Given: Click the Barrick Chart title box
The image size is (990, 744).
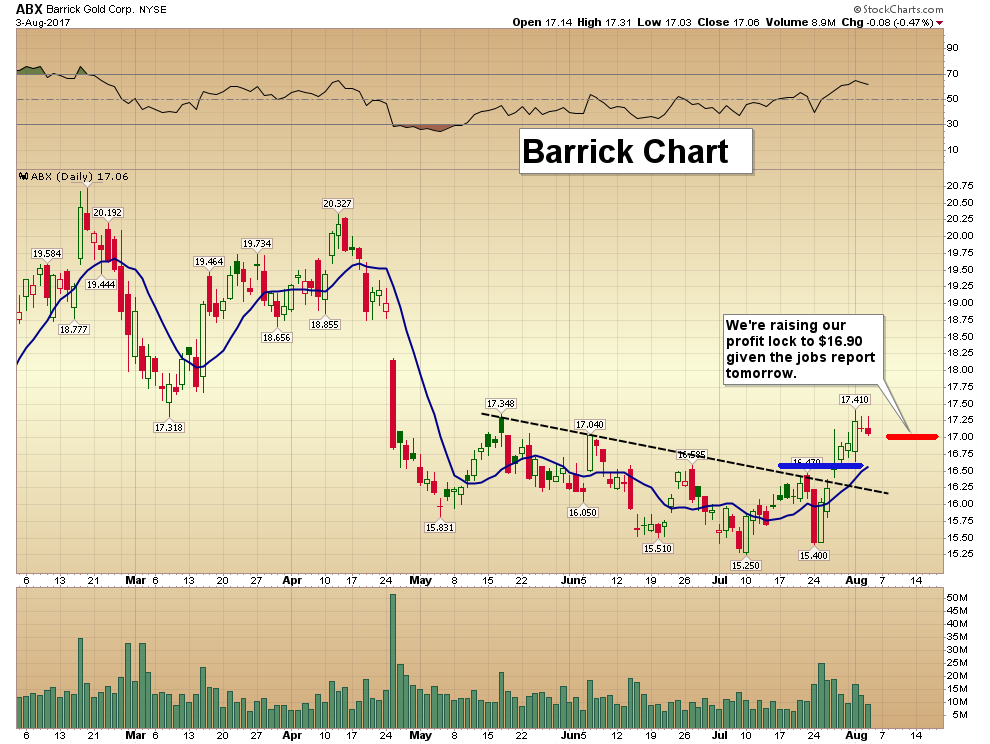Looking at the screenshot, I should click(x=636, y=152).
